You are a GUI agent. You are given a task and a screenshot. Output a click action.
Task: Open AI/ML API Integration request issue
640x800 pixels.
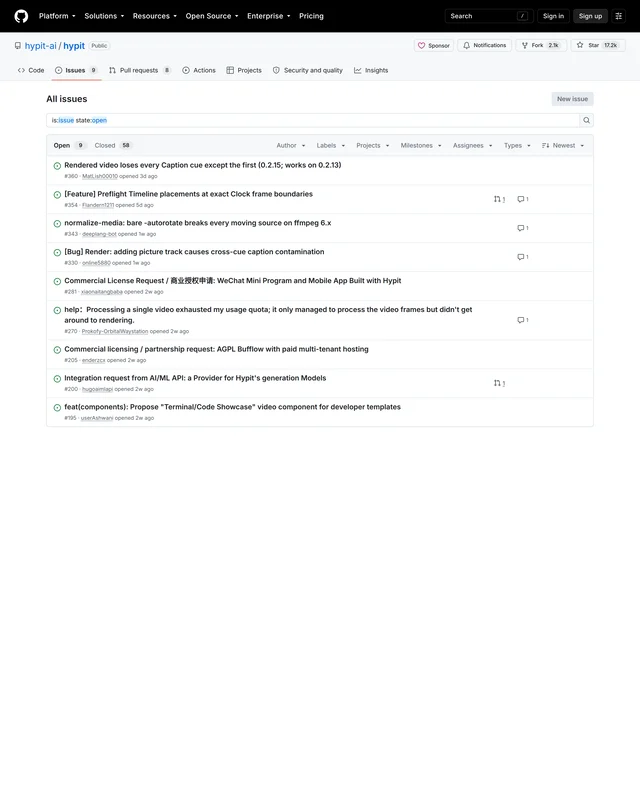click(x=195, y=378)
